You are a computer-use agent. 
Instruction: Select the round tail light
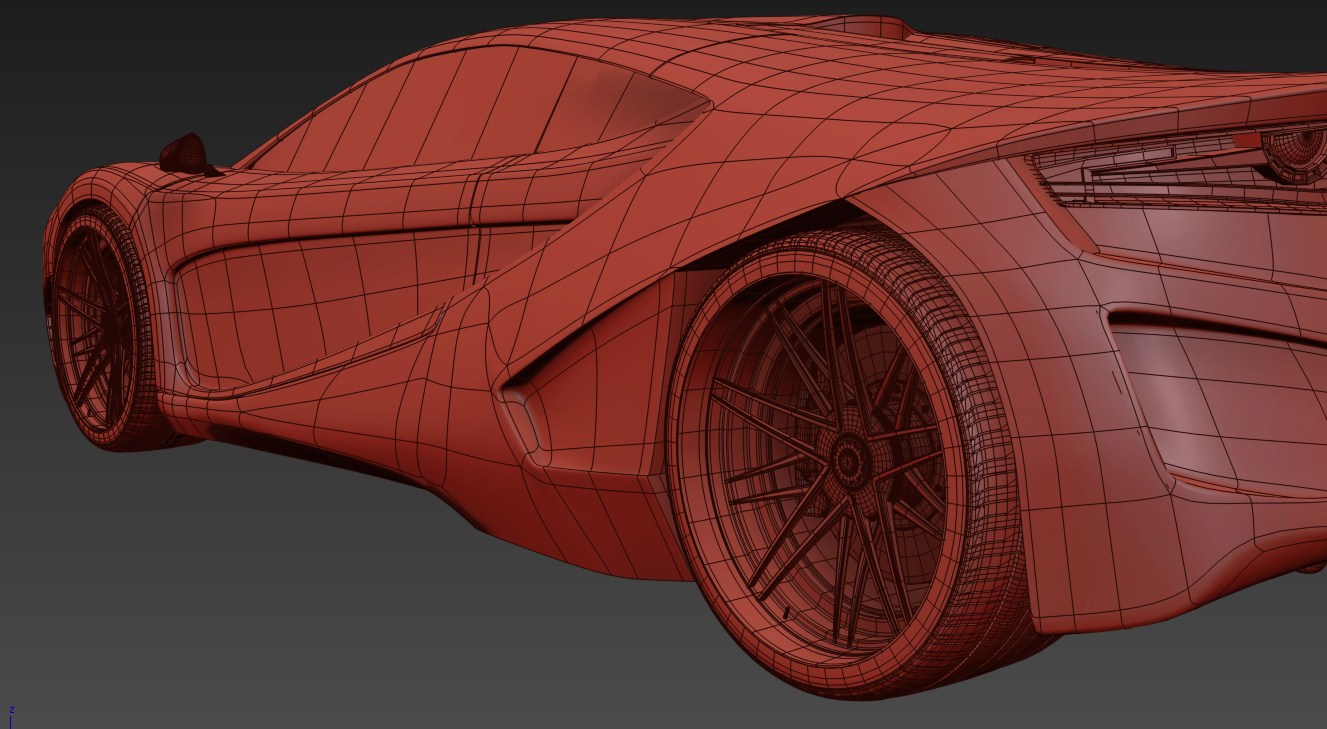[1294, 155]
